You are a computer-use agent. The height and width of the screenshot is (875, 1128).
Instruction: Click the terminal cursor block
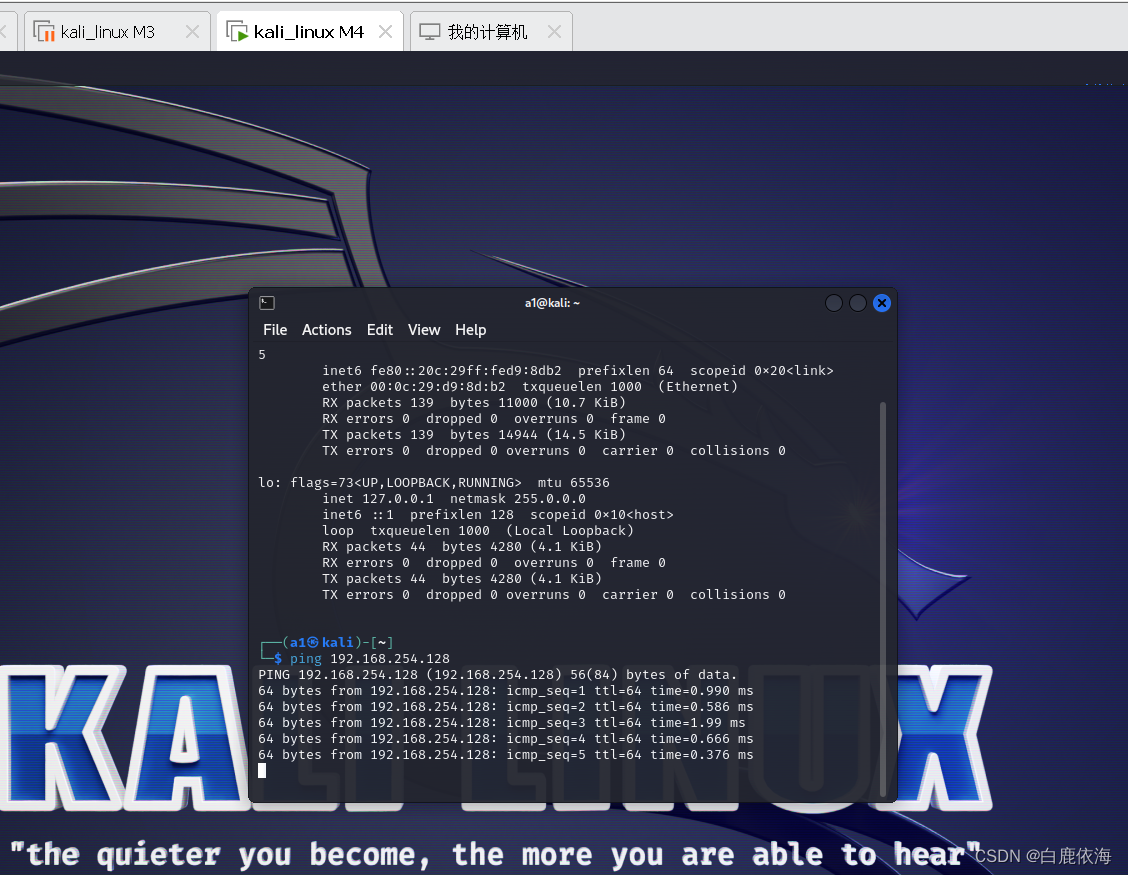pos(262,771)
